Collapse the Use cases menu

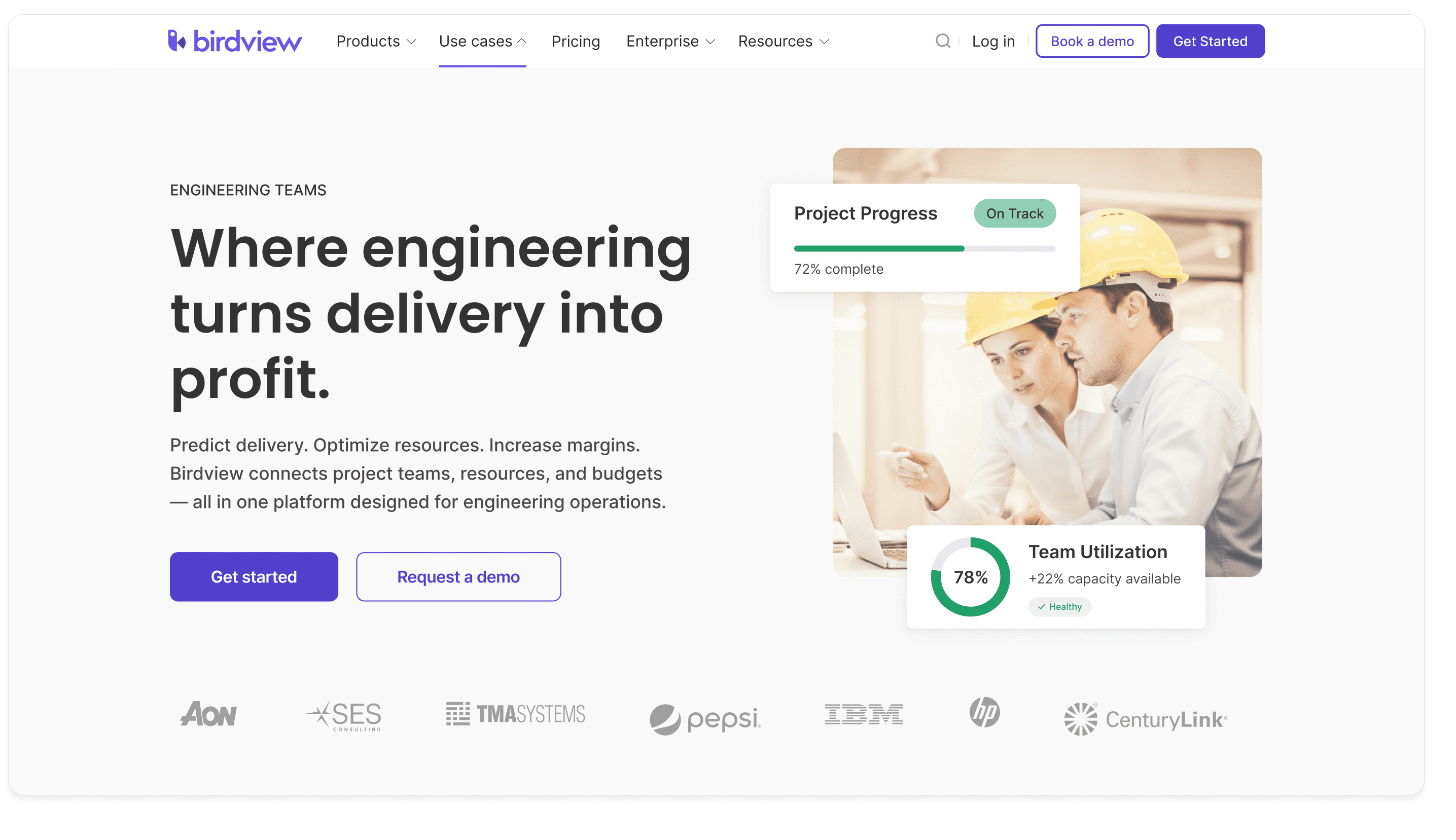[x=482, y=41]
